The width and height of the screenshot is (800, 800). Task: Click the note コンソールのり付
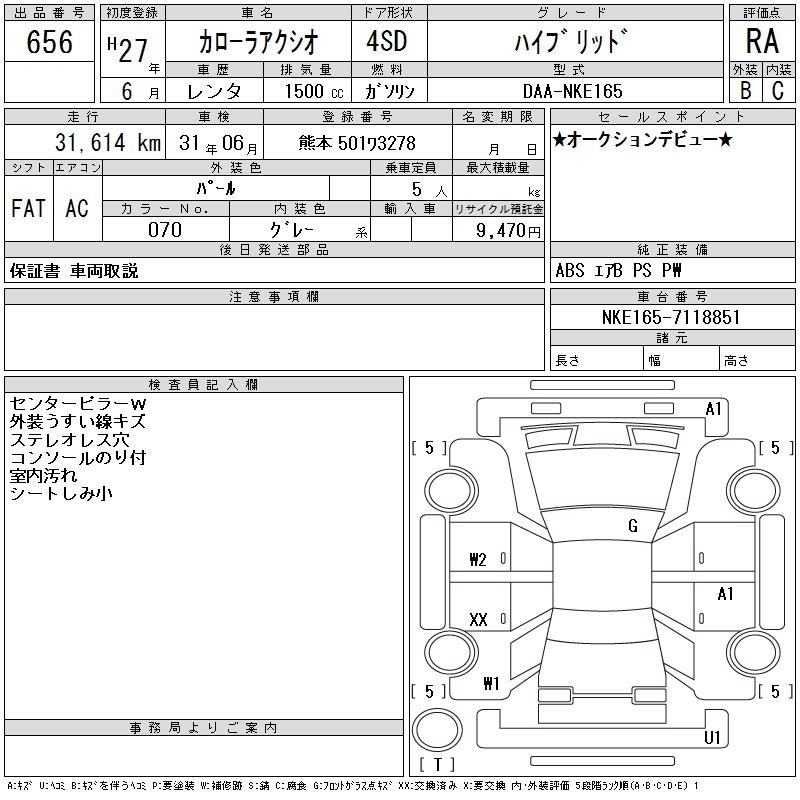point(78,457)
